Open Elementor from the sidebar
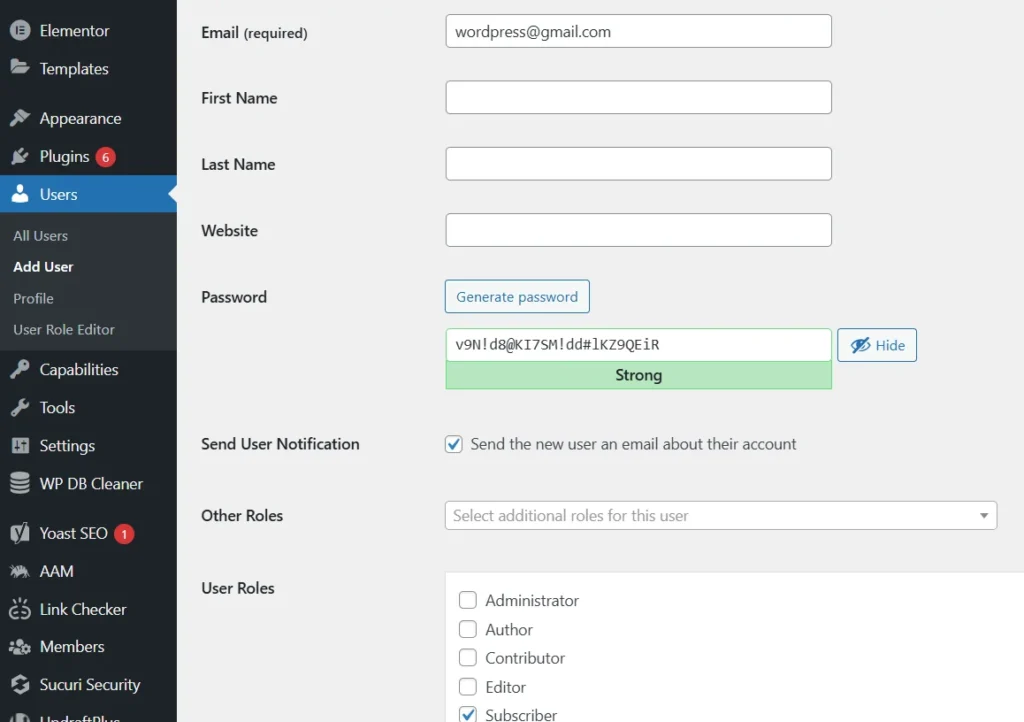Viewport: 1024px width, 722px height. click(x=70, y=30)
